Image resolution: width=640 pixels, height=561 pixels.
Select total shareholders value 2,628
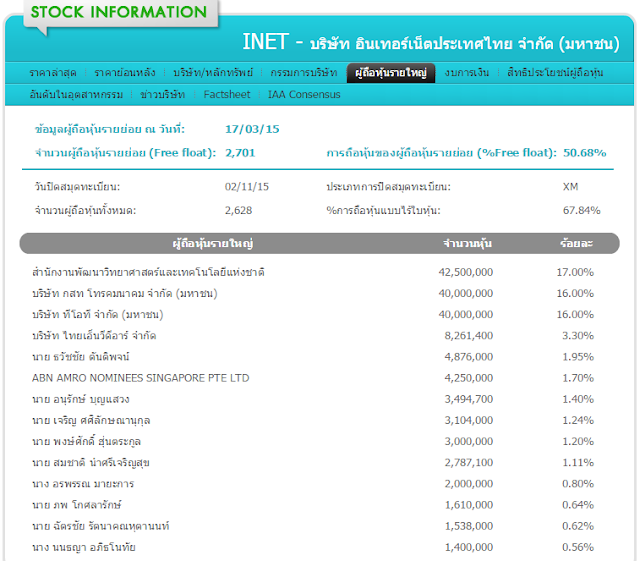tap(238, 211)
